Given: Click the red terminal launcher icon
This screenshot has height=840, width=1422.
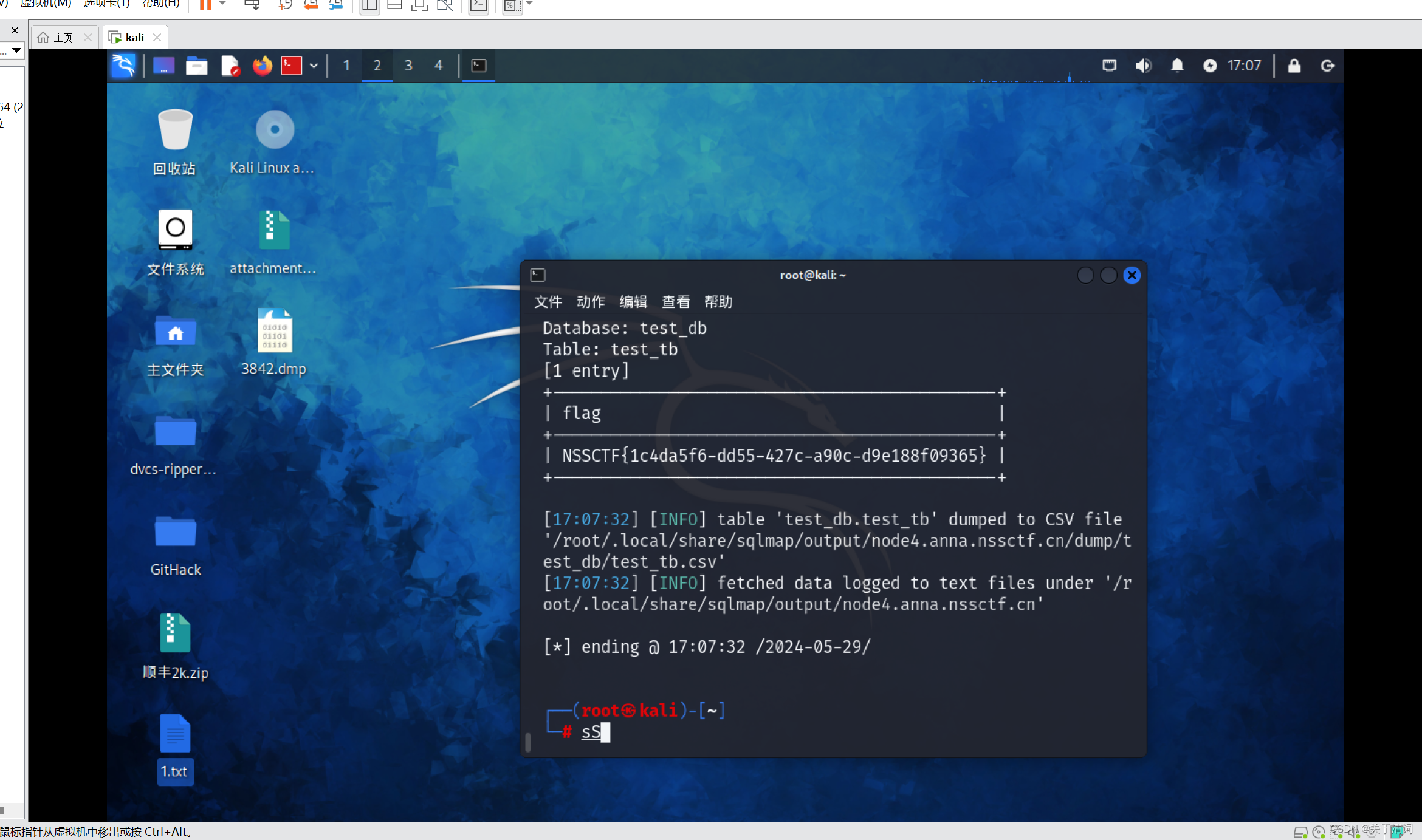Looking at the screenshot, I should [x=291, y=66].
